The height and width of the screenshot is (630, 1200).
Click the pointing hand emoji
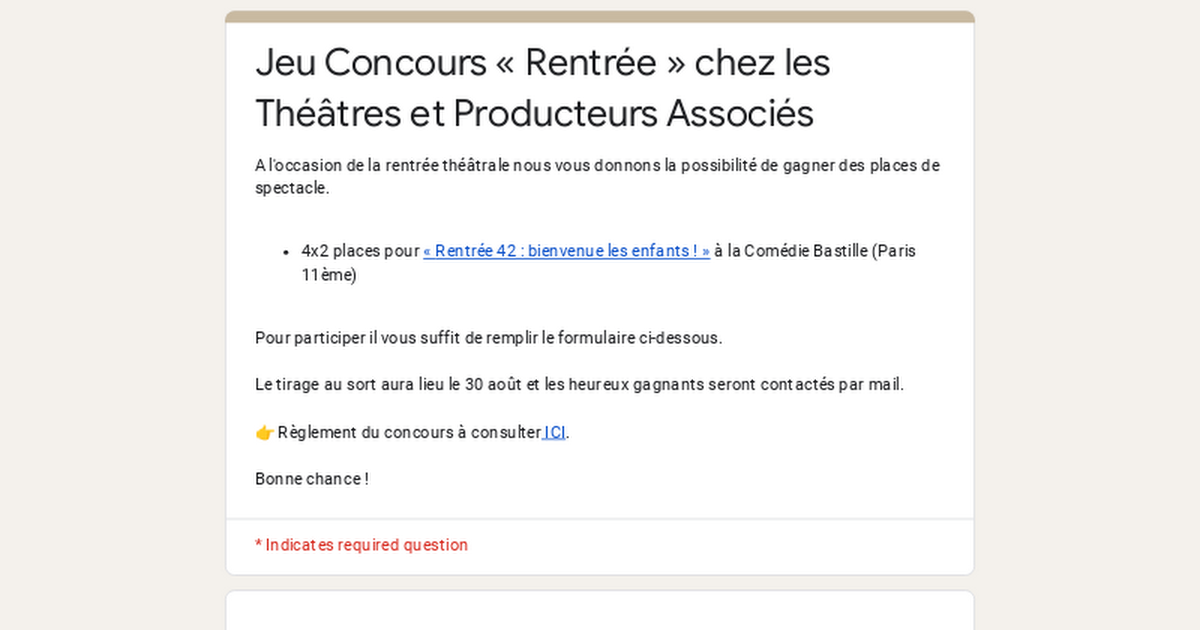click(x=264, y=432)
